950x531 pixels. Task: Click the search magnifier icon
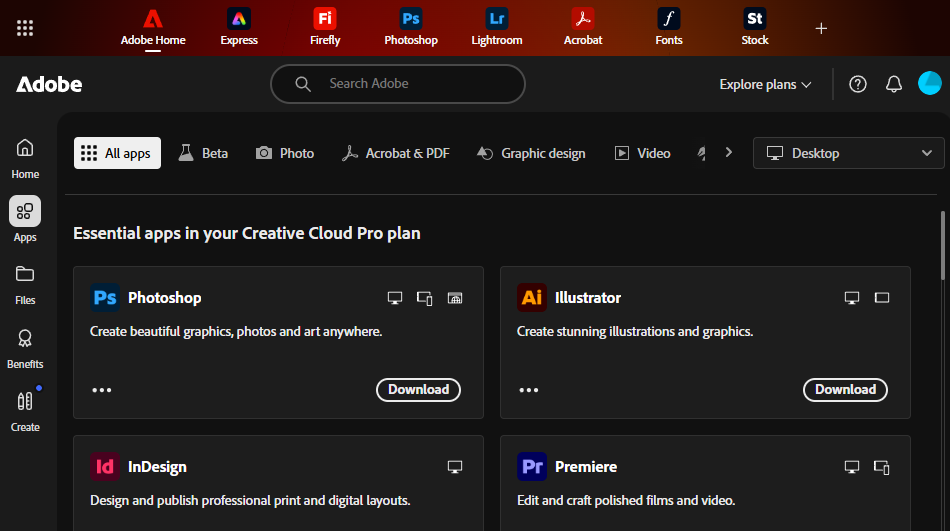303,84
